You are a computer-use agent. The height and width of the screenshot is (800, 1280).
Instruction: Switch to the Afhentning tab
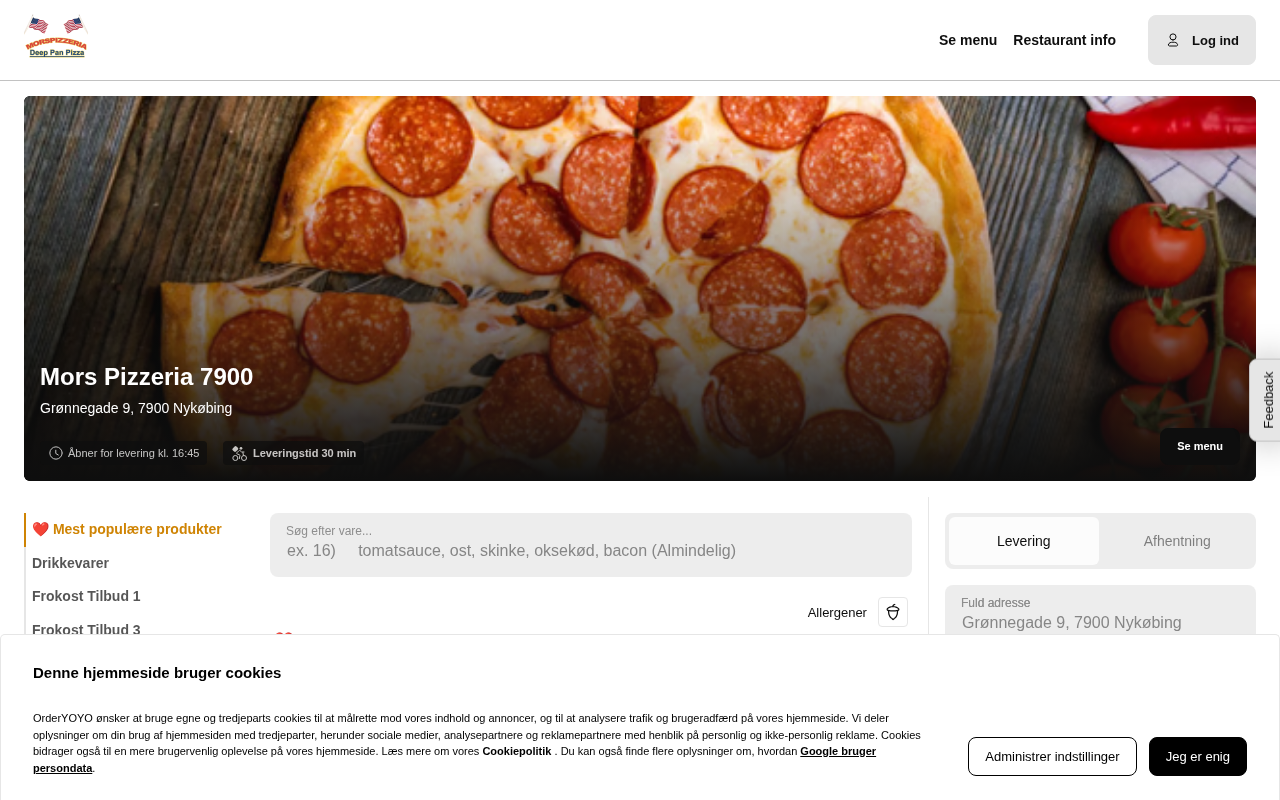click(1177, 541)
